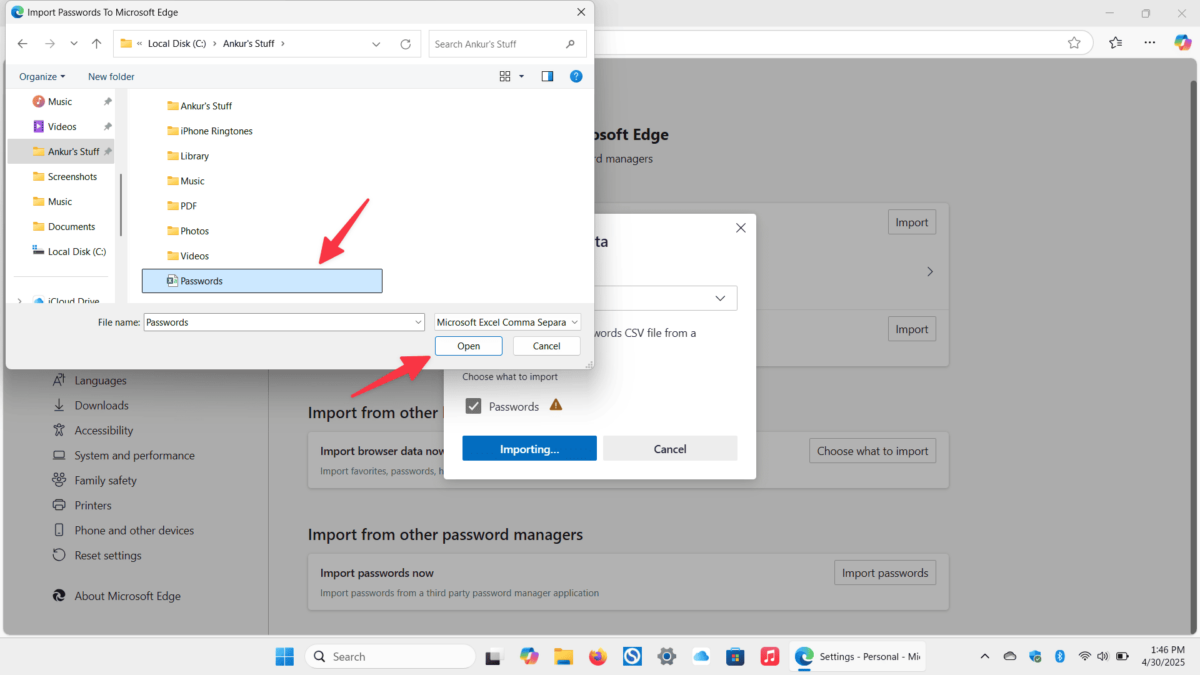Image resolution: width=1200 pixels, height=675 pixels.
Task: Open the Printers settings page
Action: (x=92, y=505)
